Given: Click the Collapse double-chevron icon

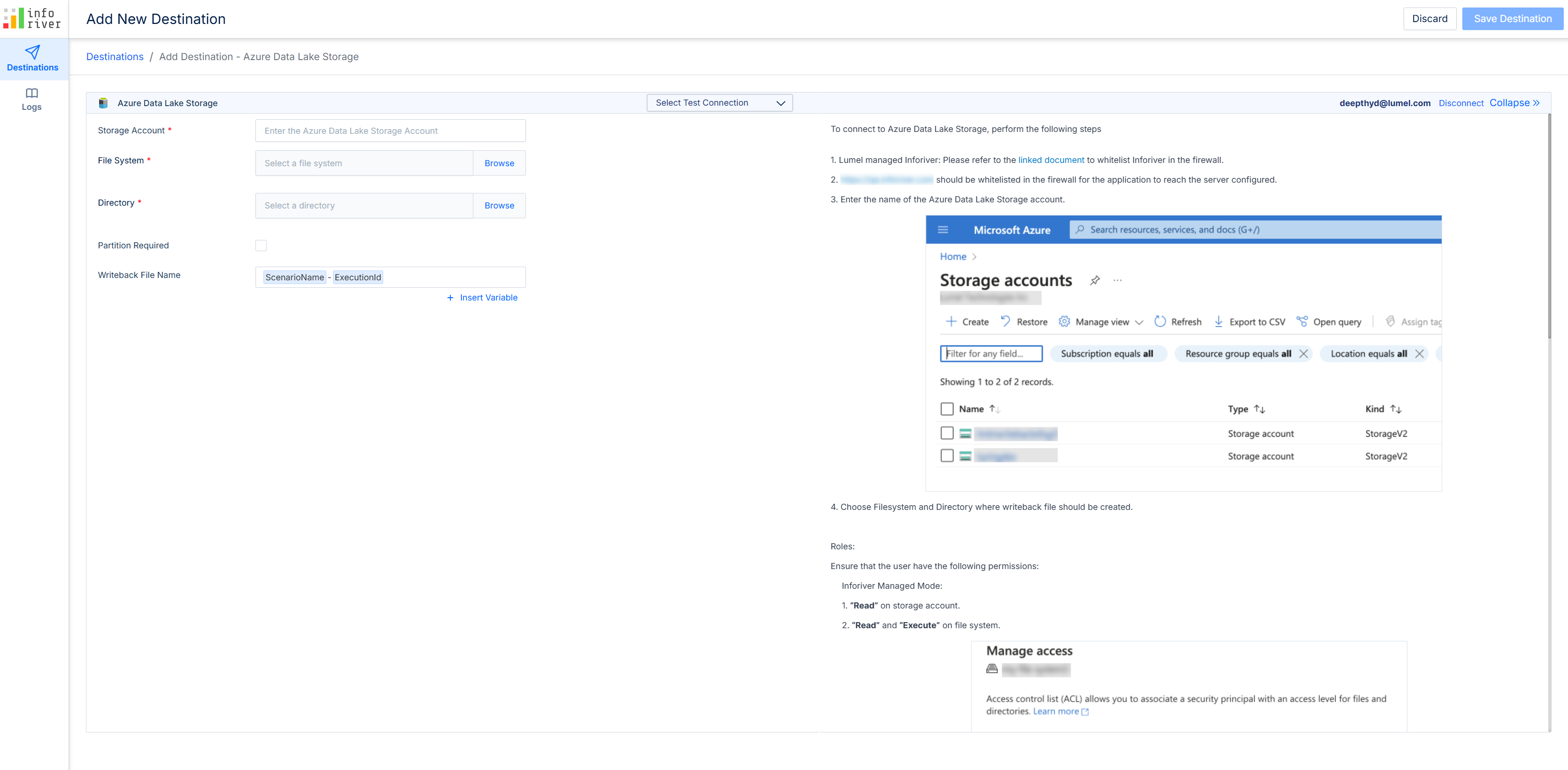Looking at the screenshot, I should tap(1537, 103).
